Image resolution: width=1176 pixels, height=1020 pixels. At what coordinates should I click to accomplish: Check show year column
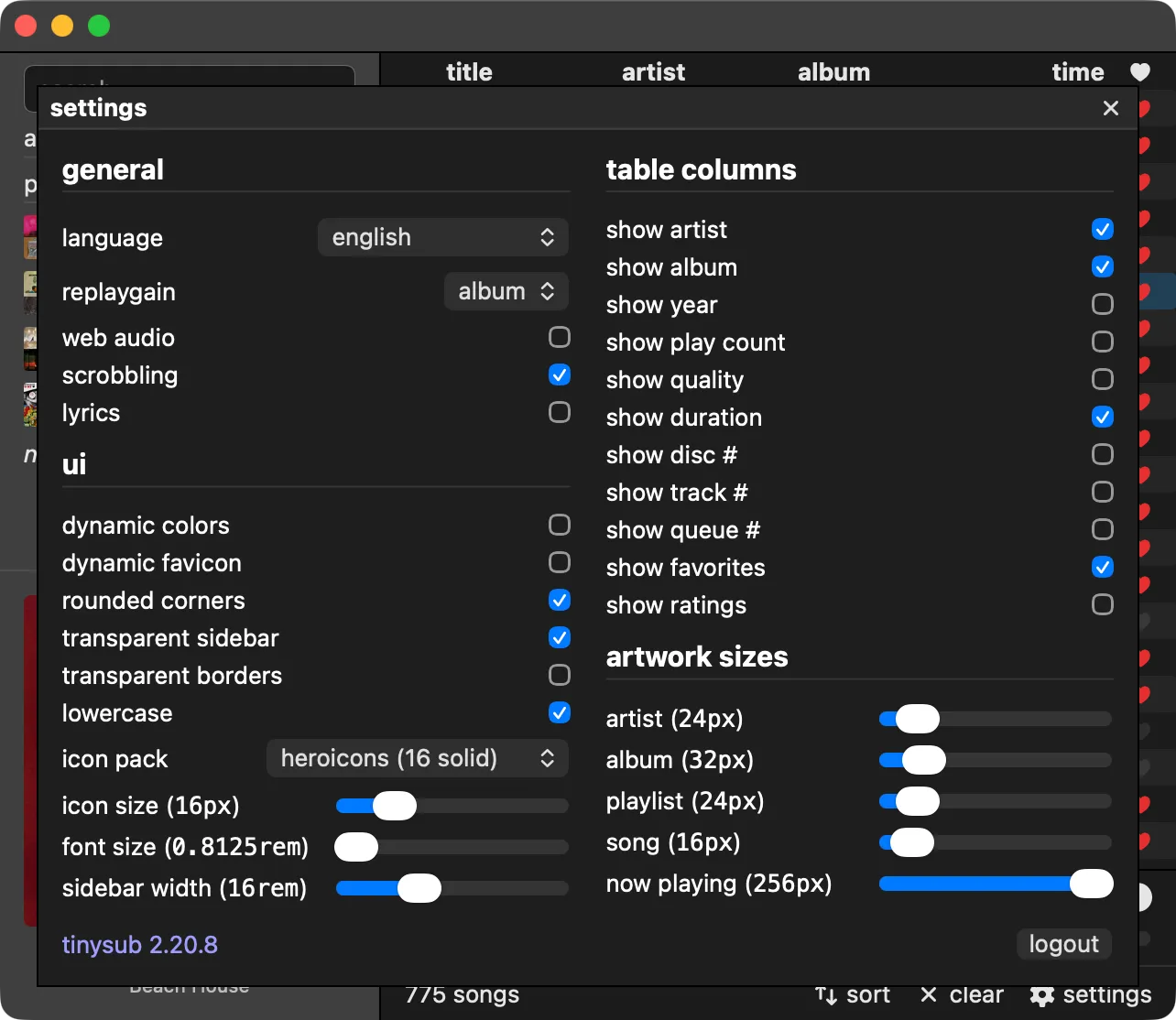pos(1103,304)
